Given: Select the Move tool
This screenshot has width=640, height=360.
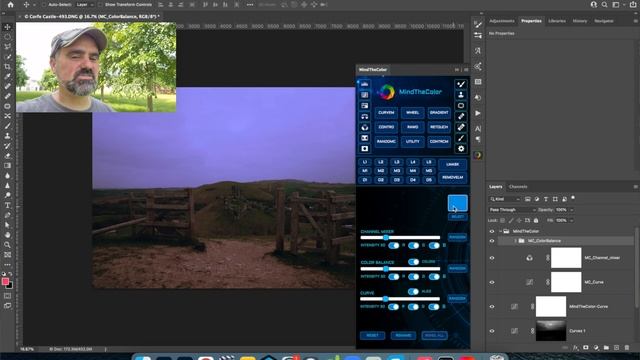Looking at the screenshot, I should click(x=7, y=27).
